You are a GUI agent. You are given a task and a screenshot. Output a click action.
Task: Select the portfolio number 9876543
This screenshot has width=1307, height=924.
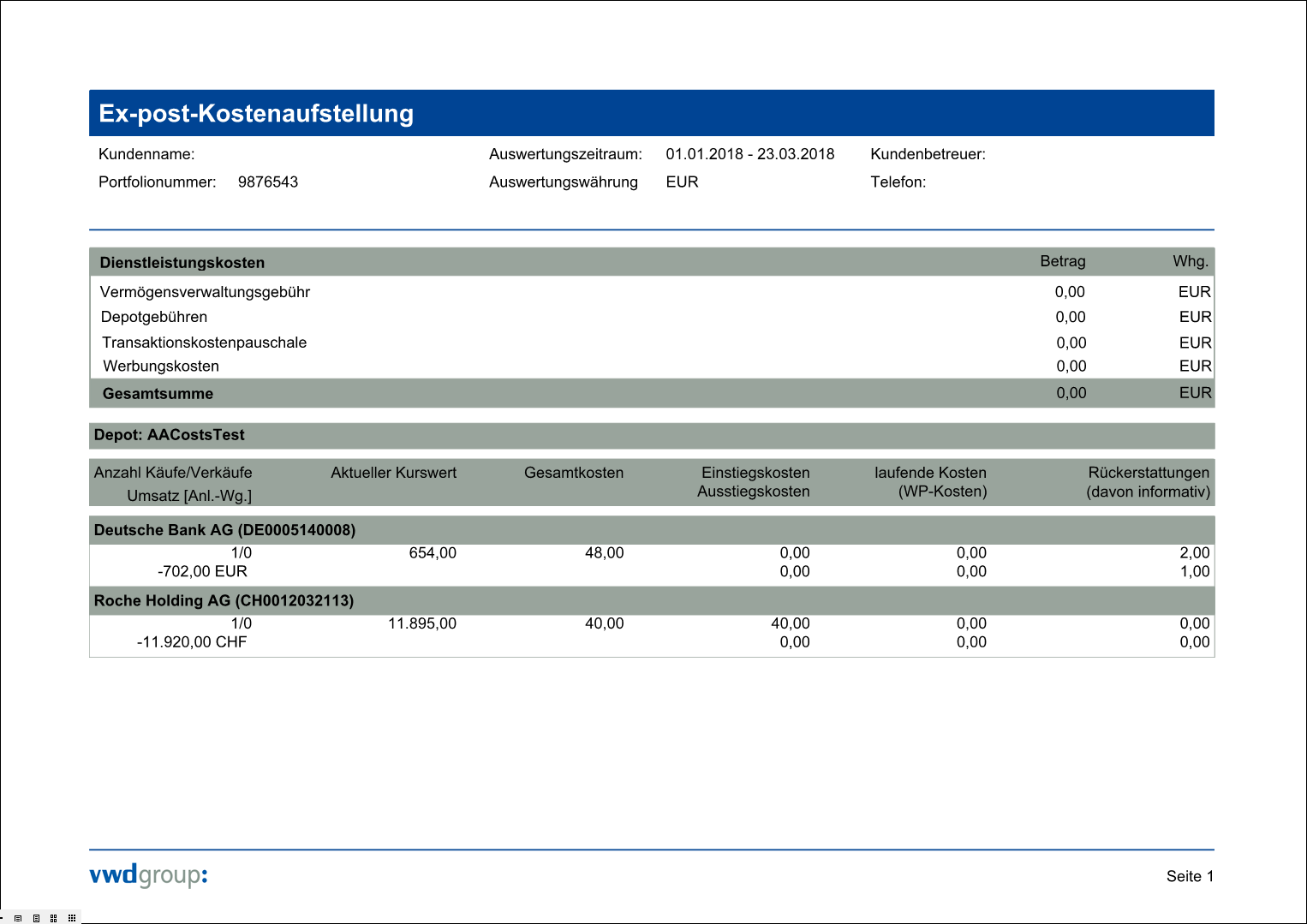pos(268,182)
